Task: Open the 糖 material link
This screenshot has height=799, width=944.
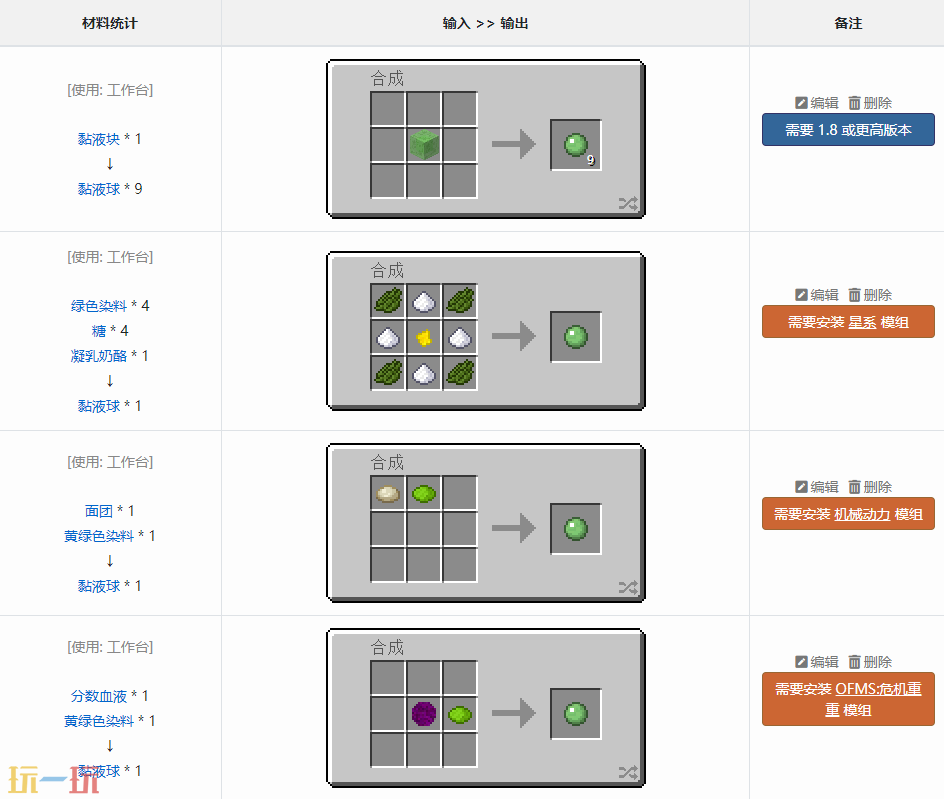Action: 99,331
